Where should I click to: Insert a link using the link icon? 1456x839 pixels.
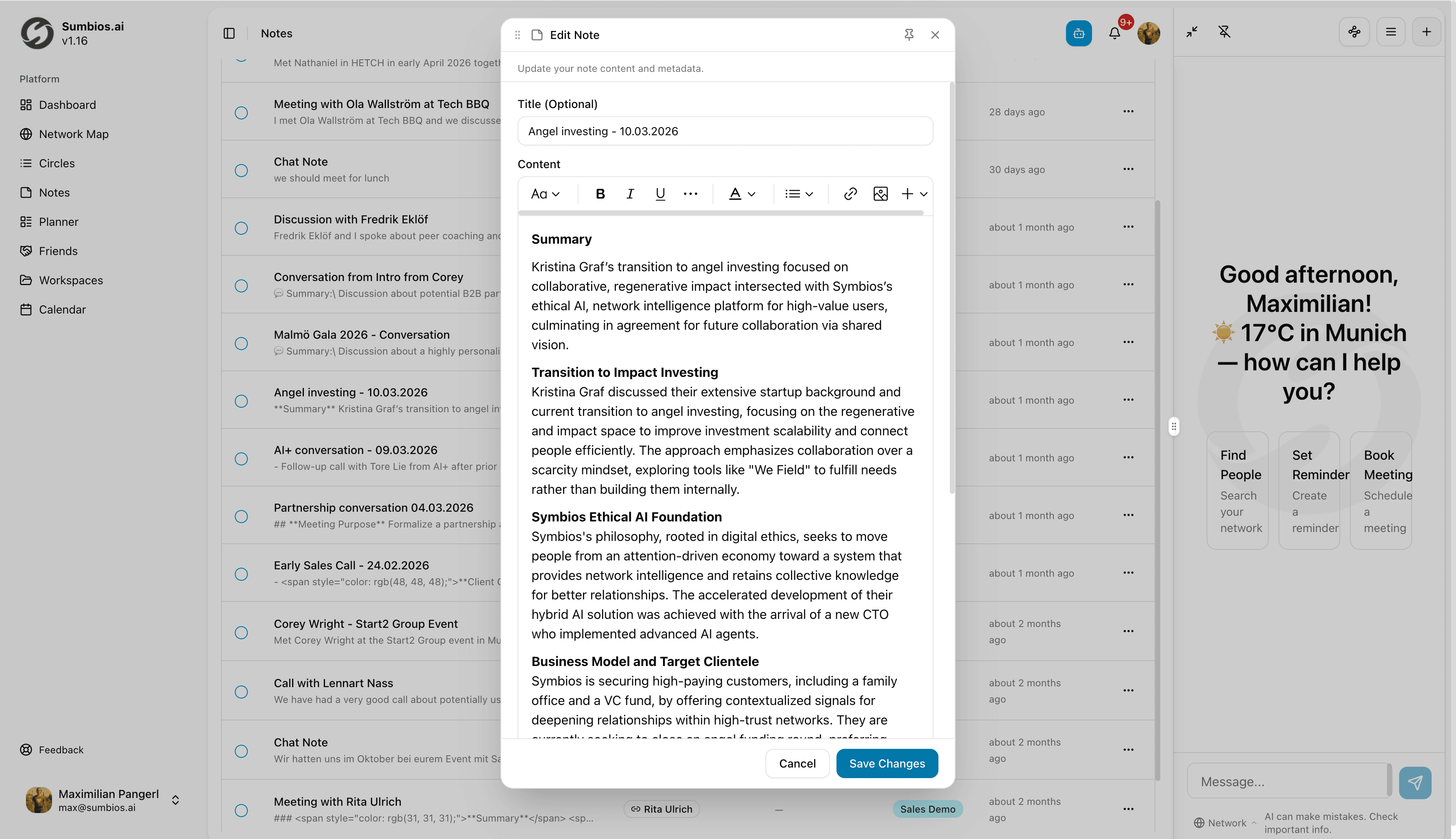coord(850,194)
